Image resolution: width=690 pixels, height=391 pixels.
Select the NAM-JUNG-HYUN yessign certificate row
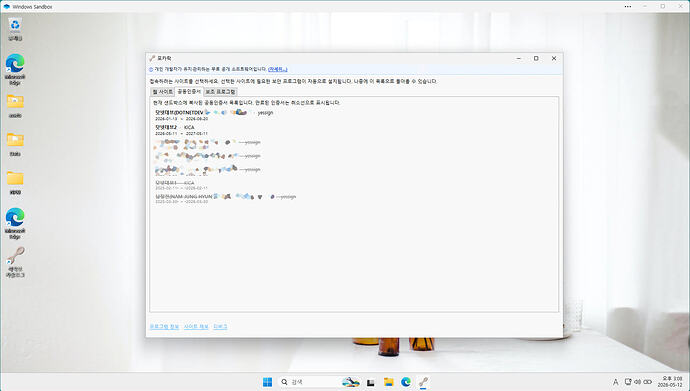(225, 199)
